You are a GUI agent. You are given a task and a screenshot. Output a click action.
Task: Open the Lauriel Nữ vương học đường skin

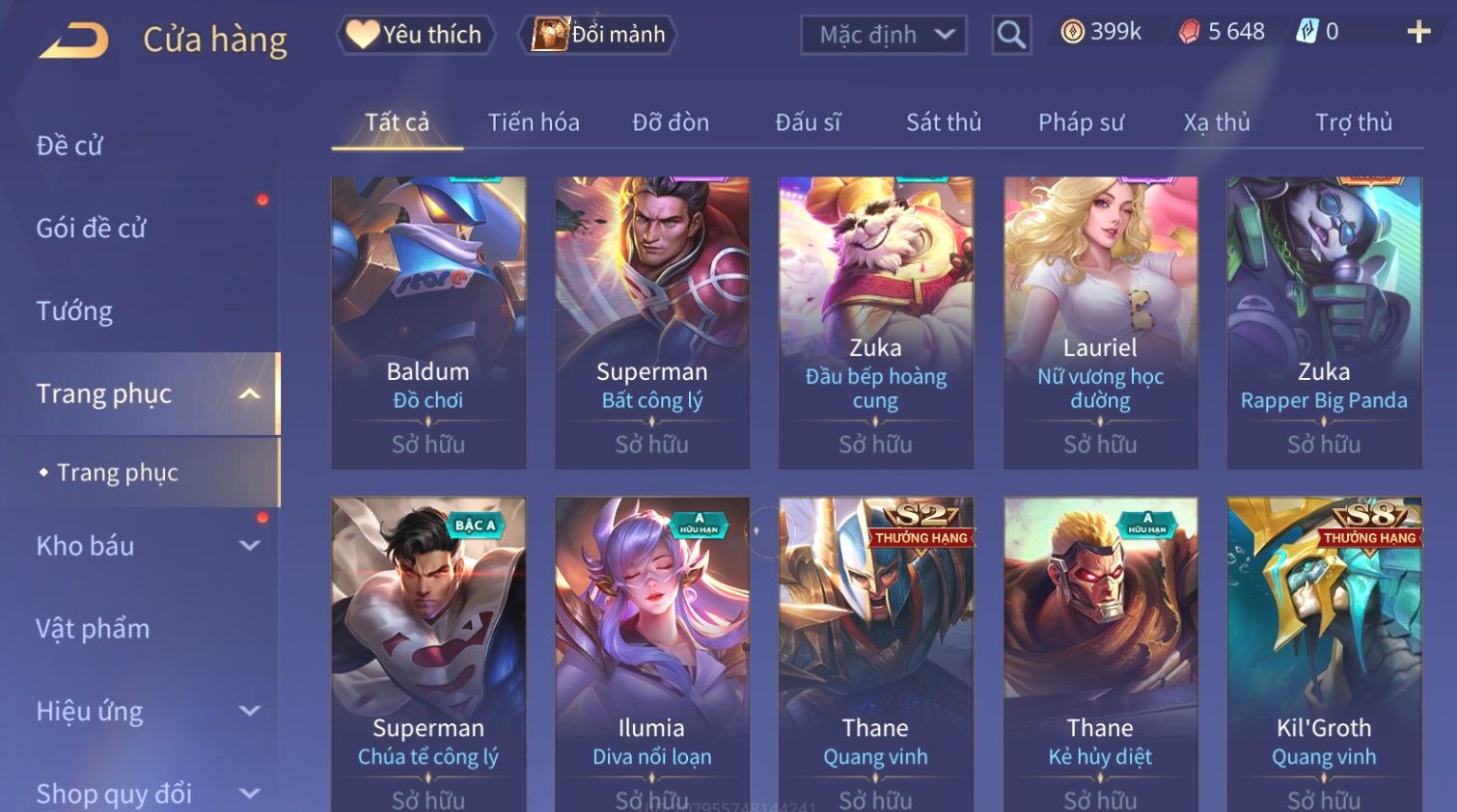point(1100,323)
